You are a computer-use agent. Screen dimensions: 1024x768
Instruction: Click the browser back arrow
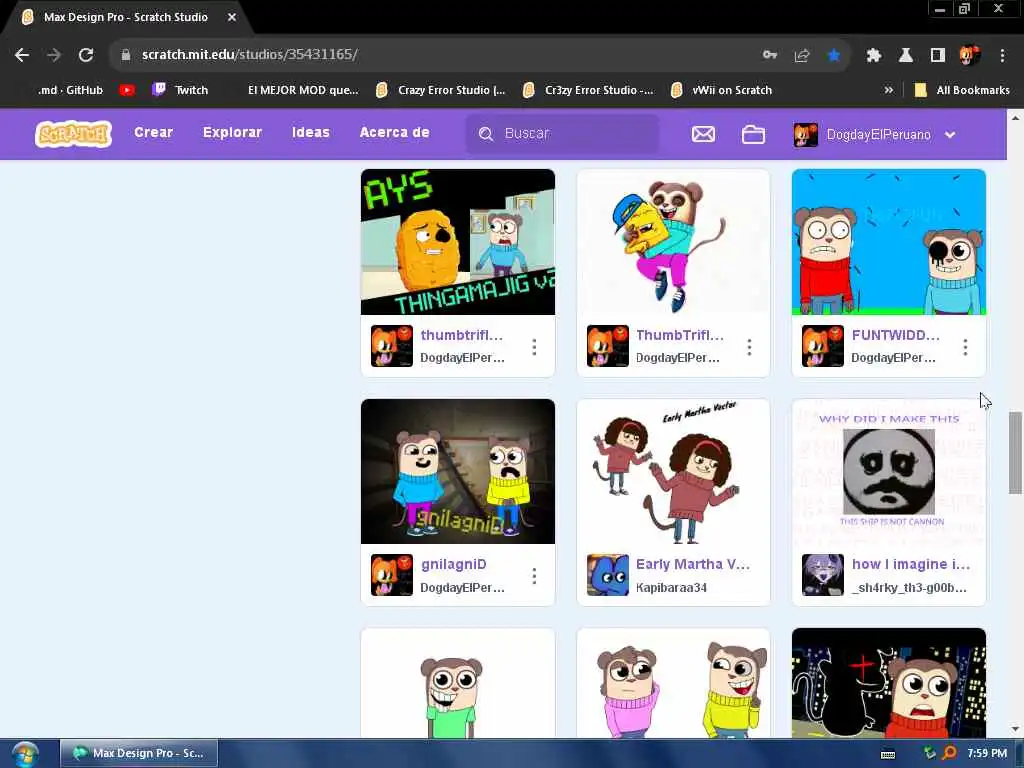click(x=22, y=55)
